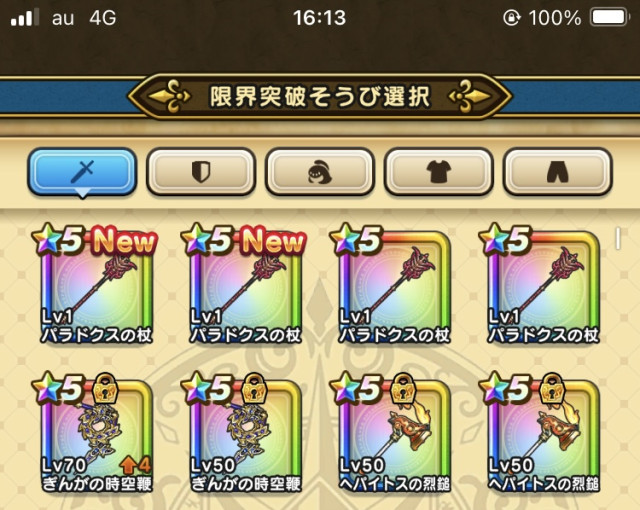Switch to the shirt armor tab
The height and width of the screenshot is (510, 640).
point(439,171)
